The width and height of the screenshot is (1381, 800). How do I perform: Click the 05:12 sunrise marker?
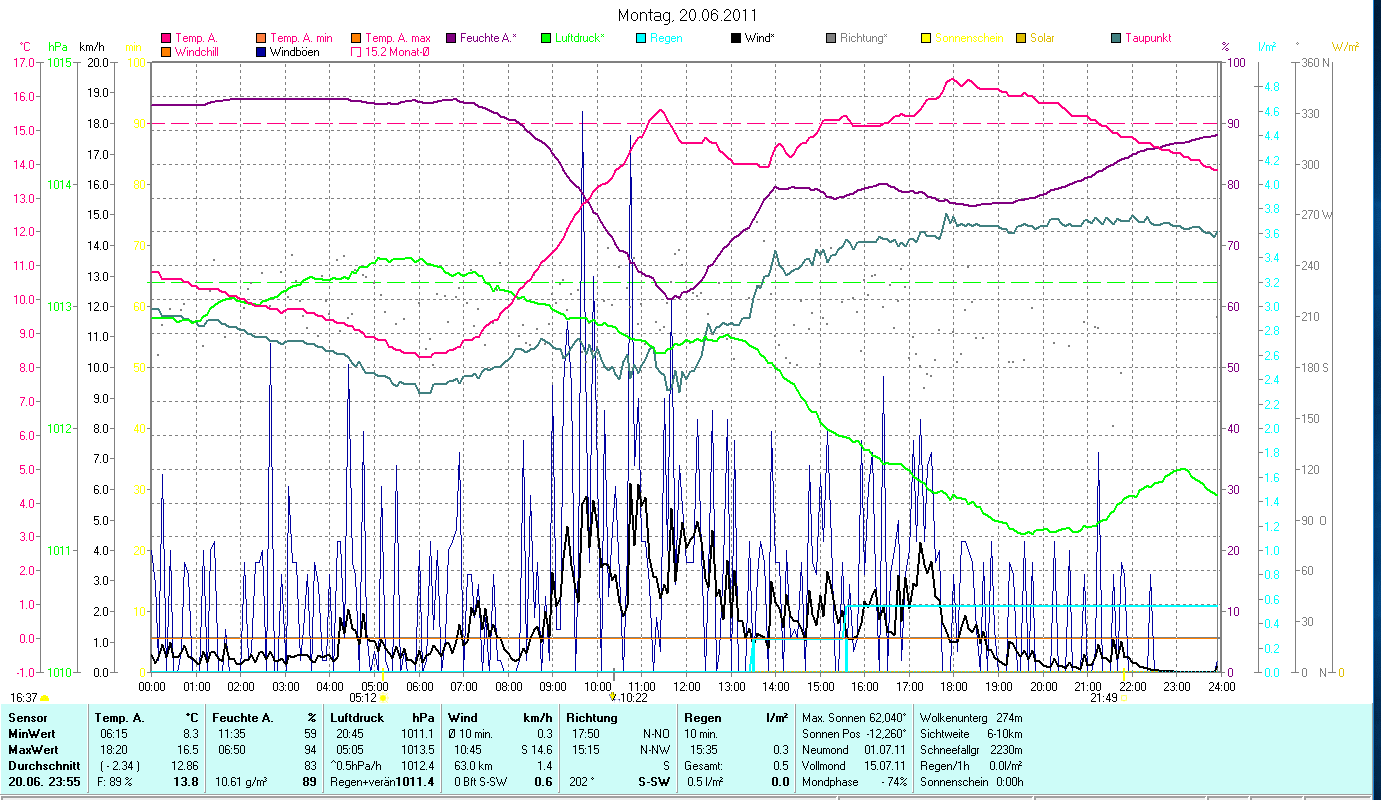coord(363,697)
